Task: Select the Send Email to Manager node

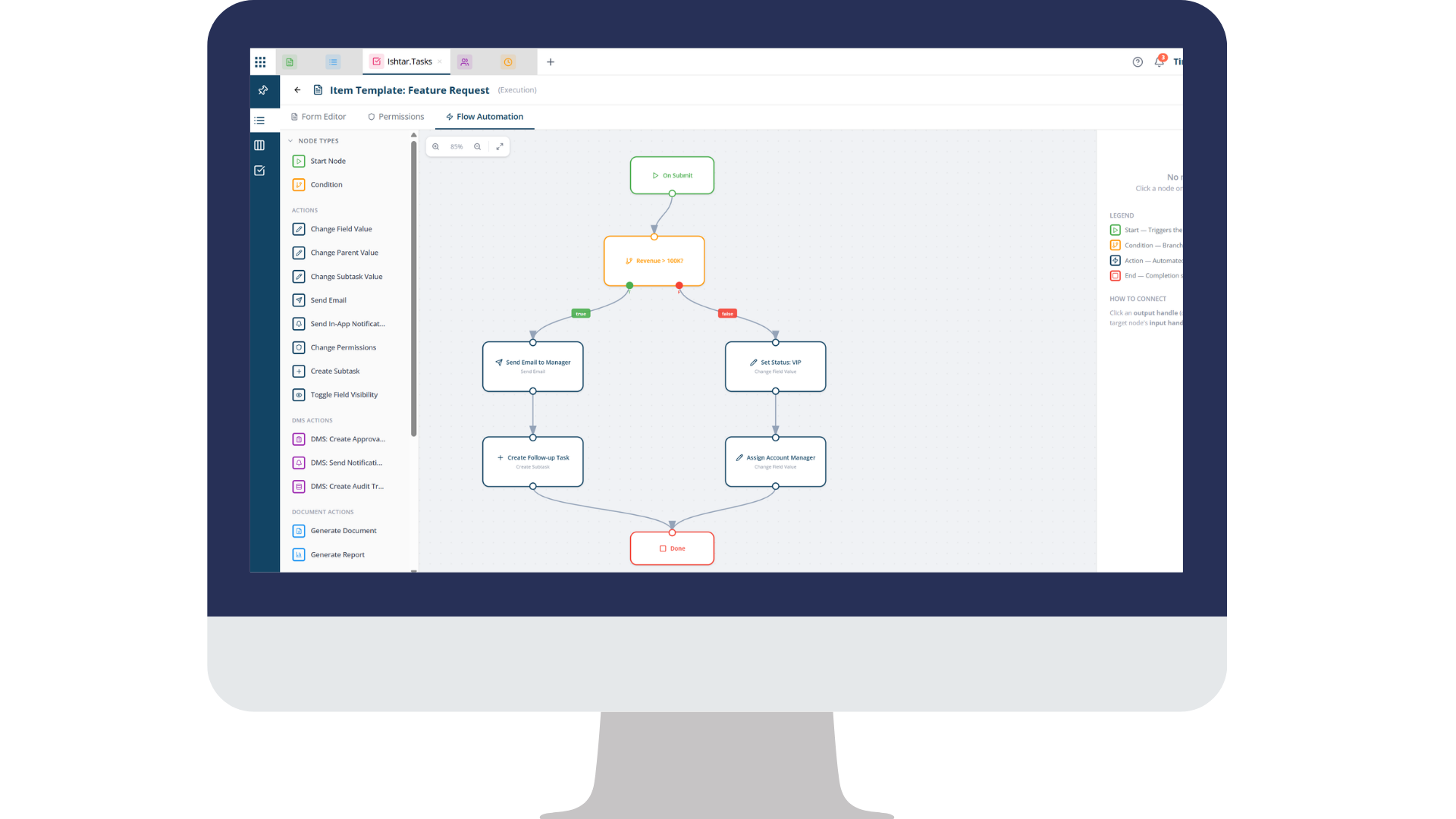Action: pos(532,366)
